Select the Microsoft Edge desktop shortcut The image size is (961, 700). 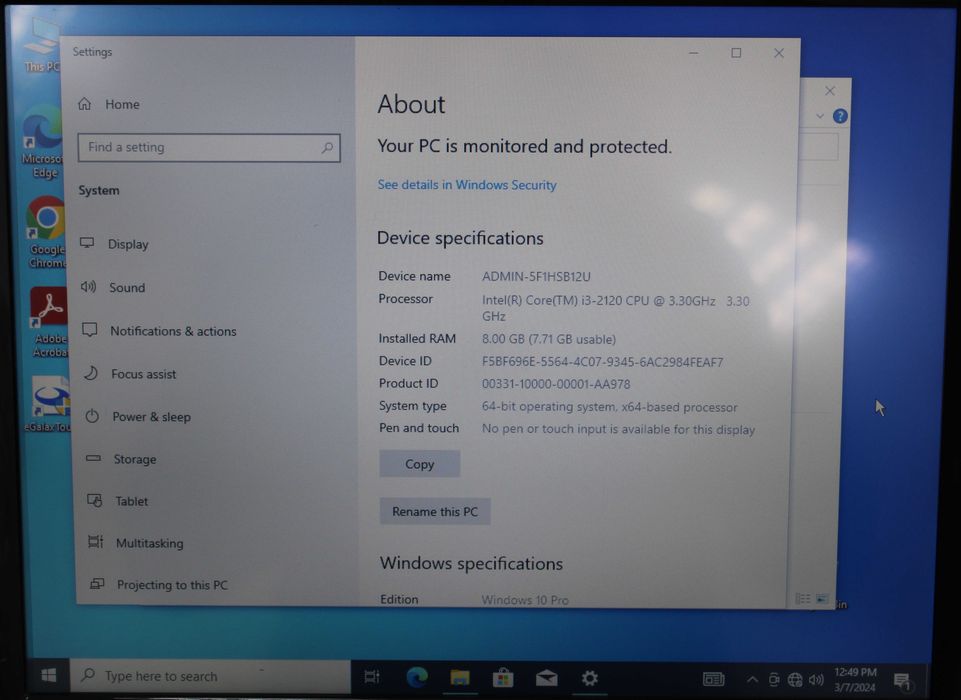42,142
